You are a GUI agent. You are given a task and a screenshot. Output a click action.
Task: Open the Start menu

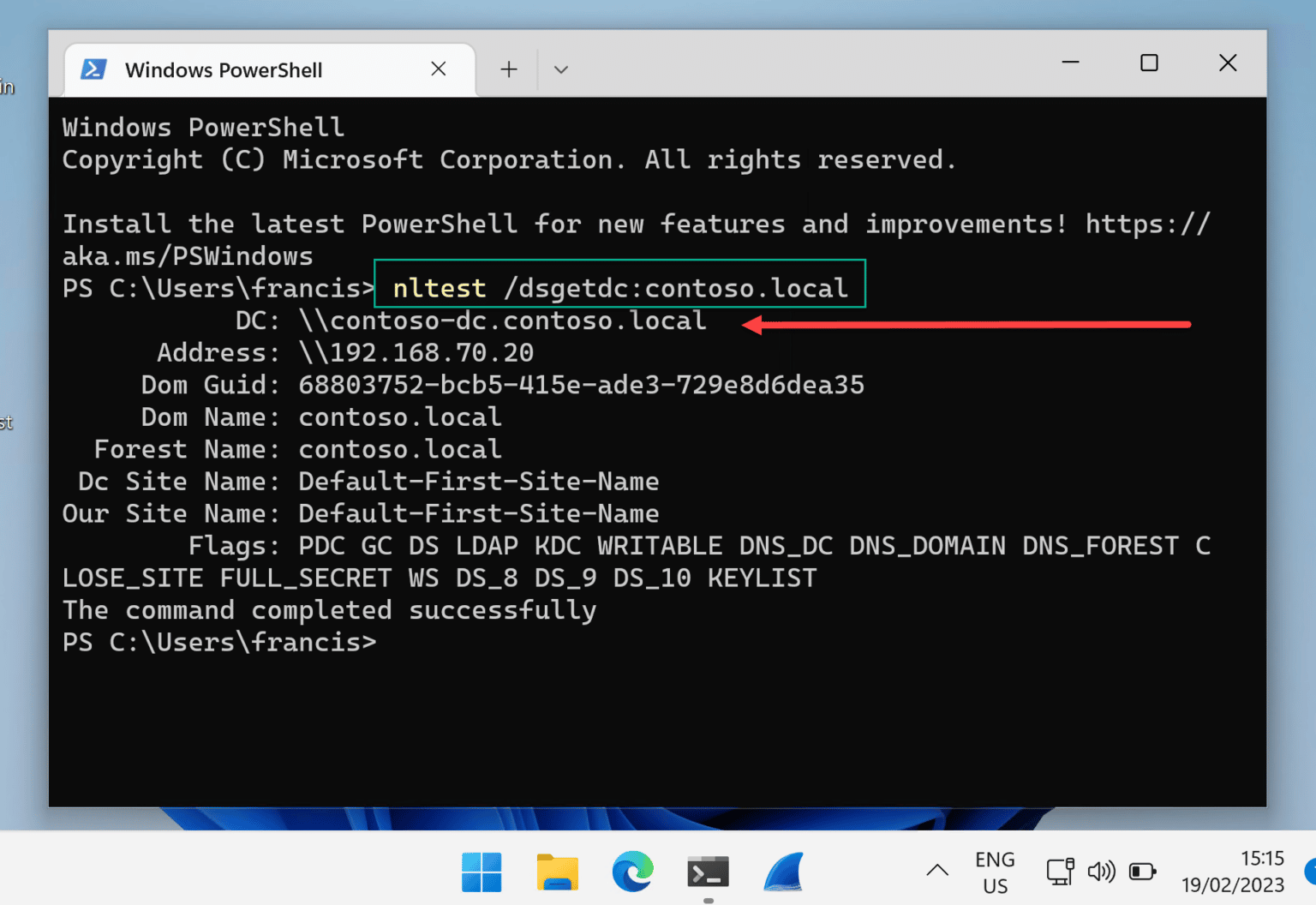click(x=482, y=872)
